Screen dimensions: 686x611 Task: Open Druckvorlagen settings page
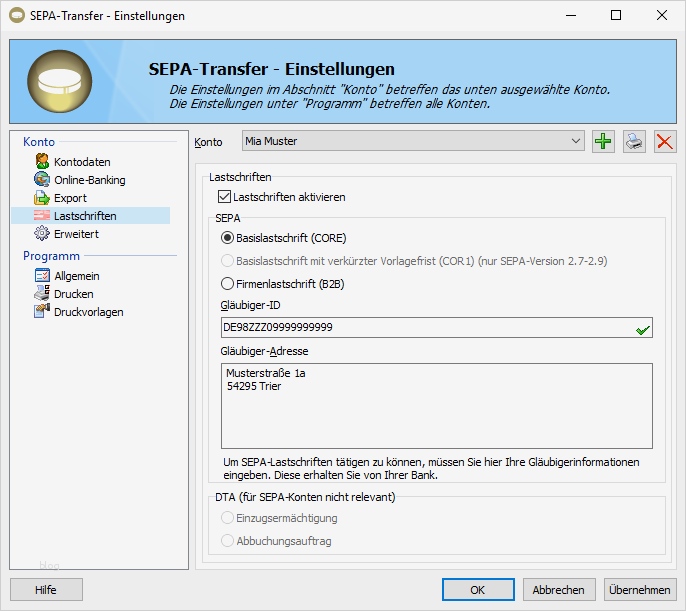[89, 312]
